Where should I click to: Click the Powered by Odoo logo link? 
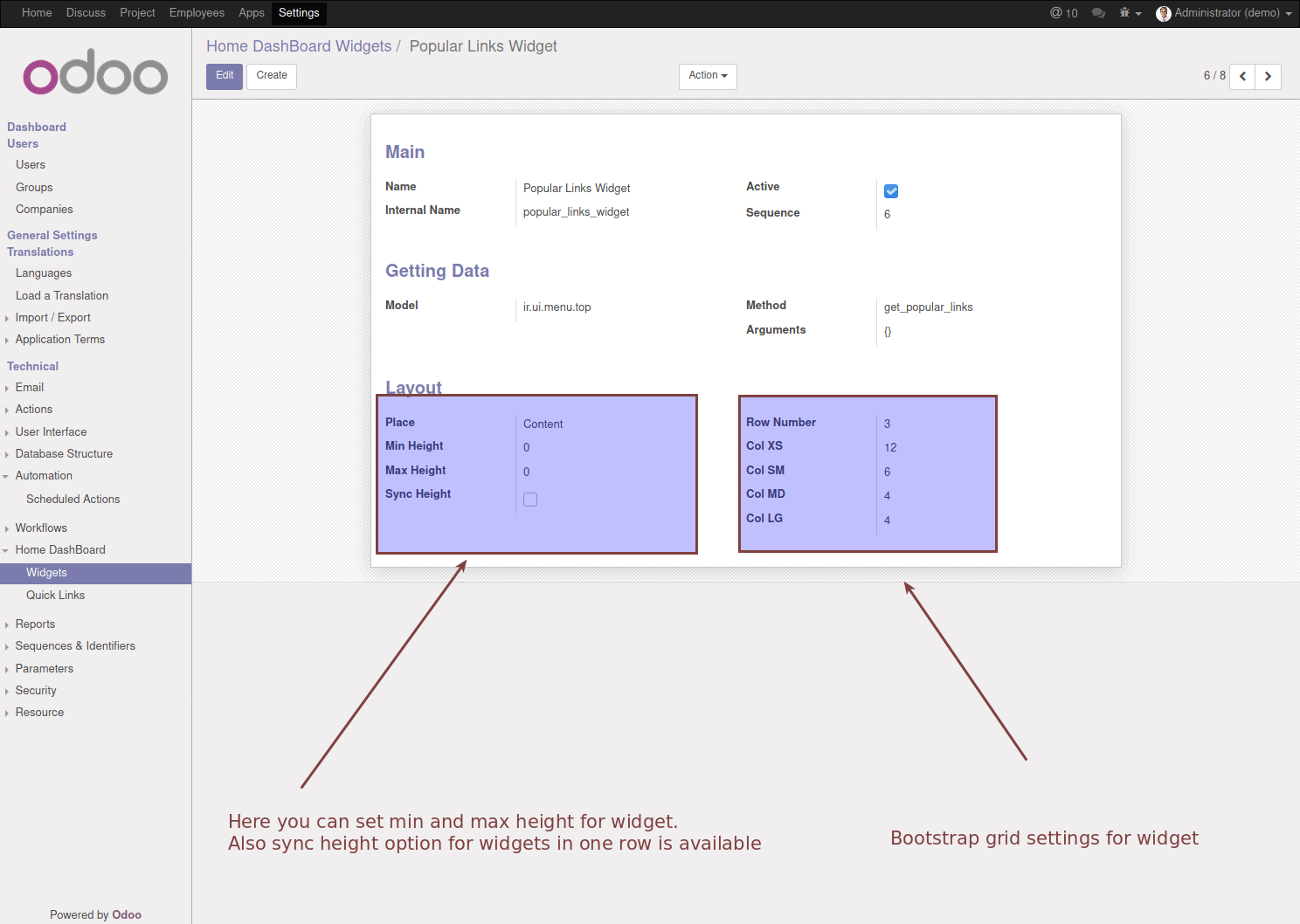127,914
